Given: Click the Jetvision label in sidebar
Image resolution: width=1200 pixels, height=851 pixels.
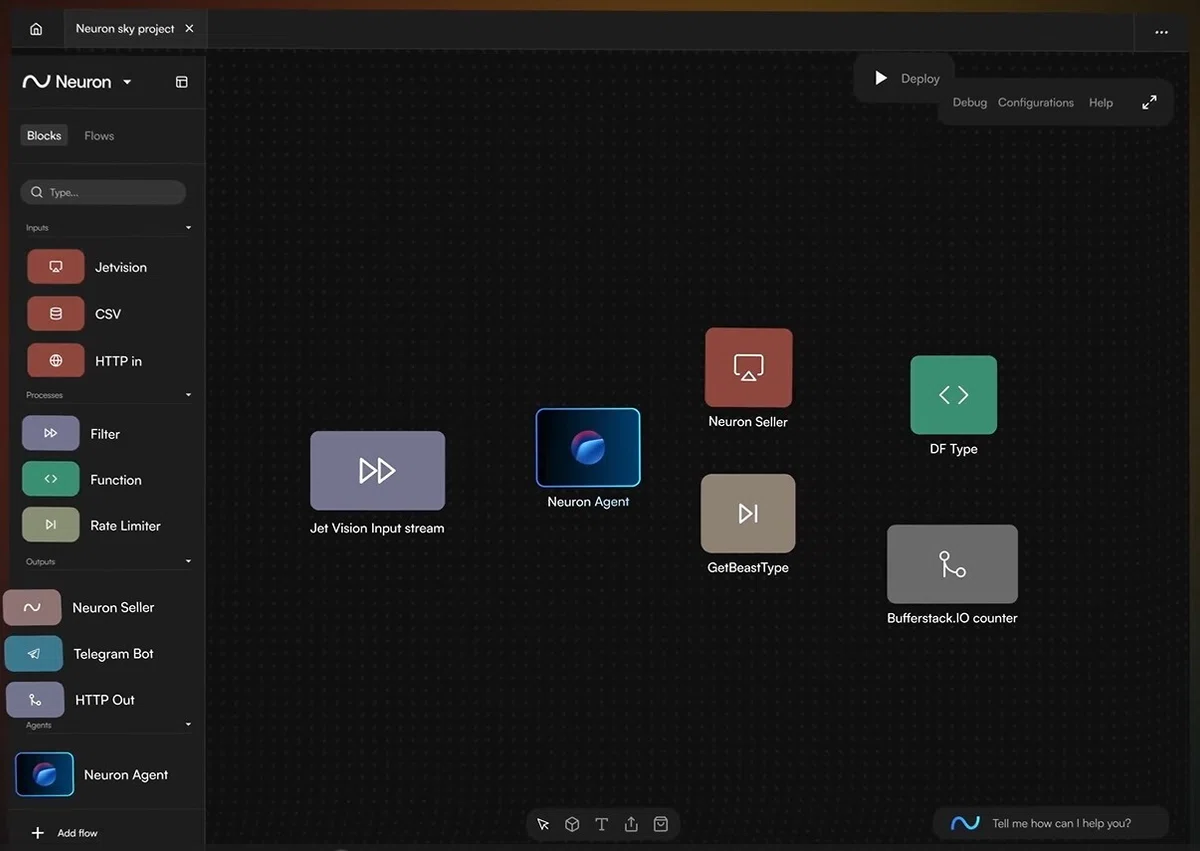Looking at the screenshot, I should [x=121, y=268].
